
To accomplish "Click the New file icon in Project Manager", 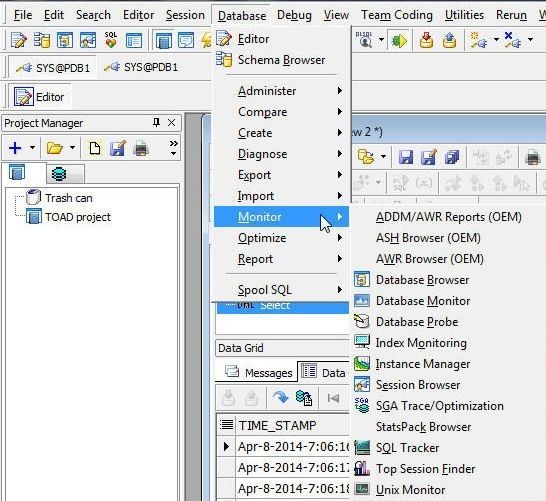I will 95,148.
